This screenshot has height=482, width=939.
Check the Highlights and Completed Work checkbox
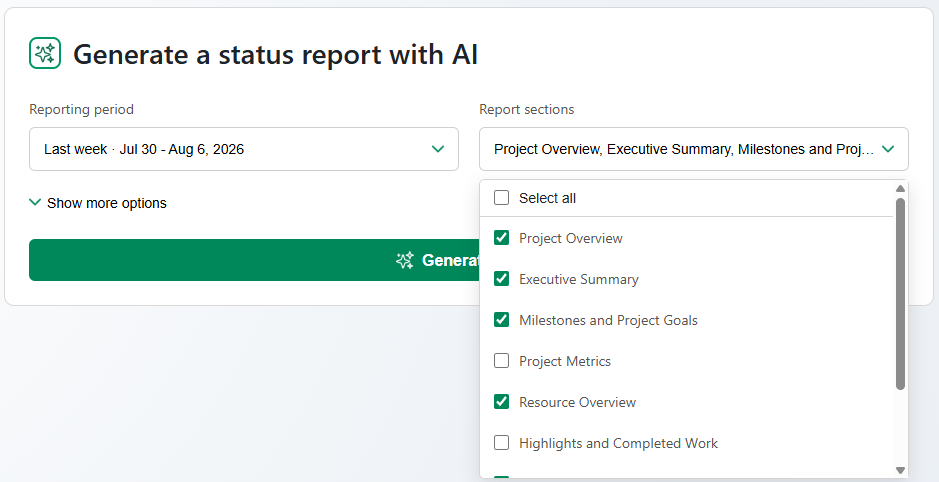point(501,442)
